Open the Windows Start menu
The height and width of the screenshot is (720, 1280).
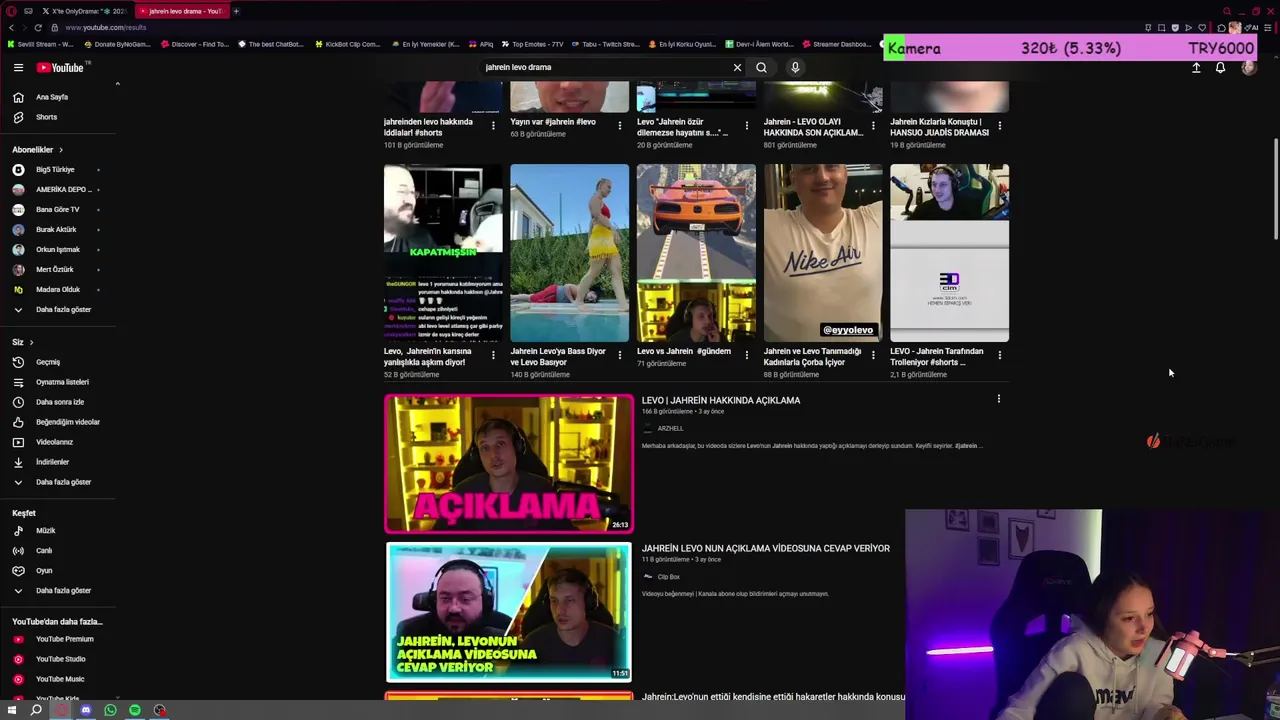coord(11,710)
